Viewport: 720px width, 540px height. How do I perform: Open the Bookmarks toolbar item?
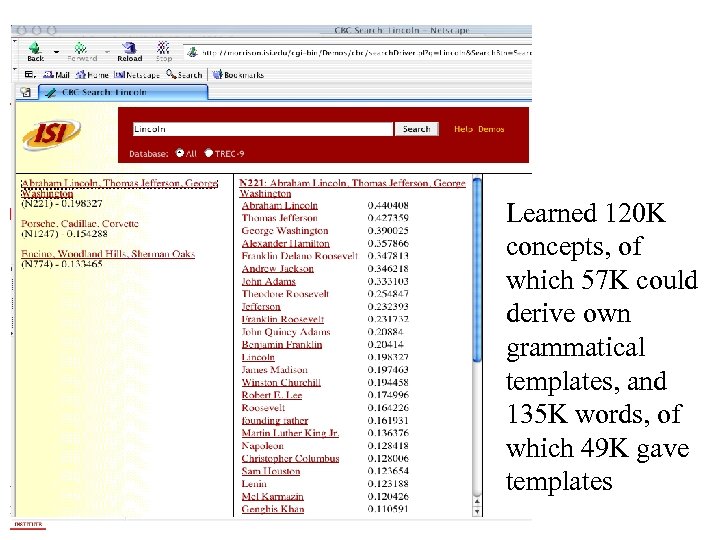(x=238, y=74)
